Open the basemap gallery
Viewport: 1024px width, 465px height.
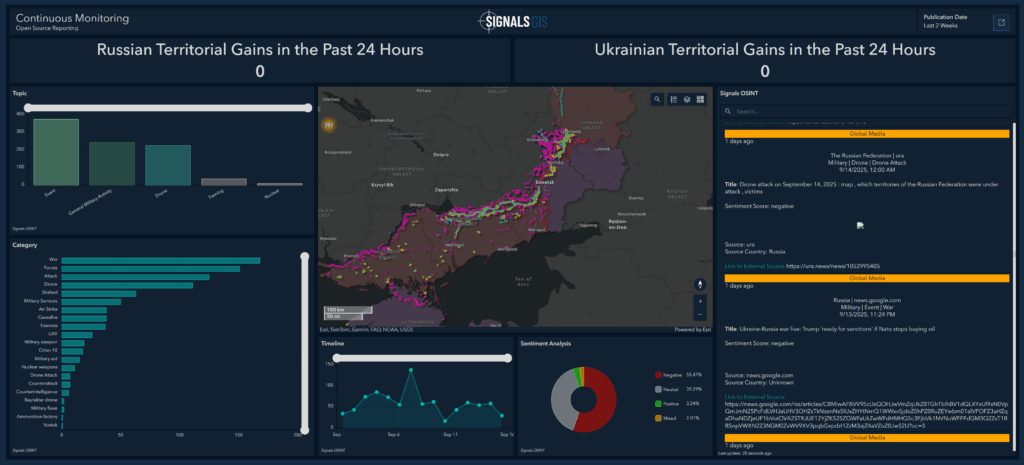(701, 99)
